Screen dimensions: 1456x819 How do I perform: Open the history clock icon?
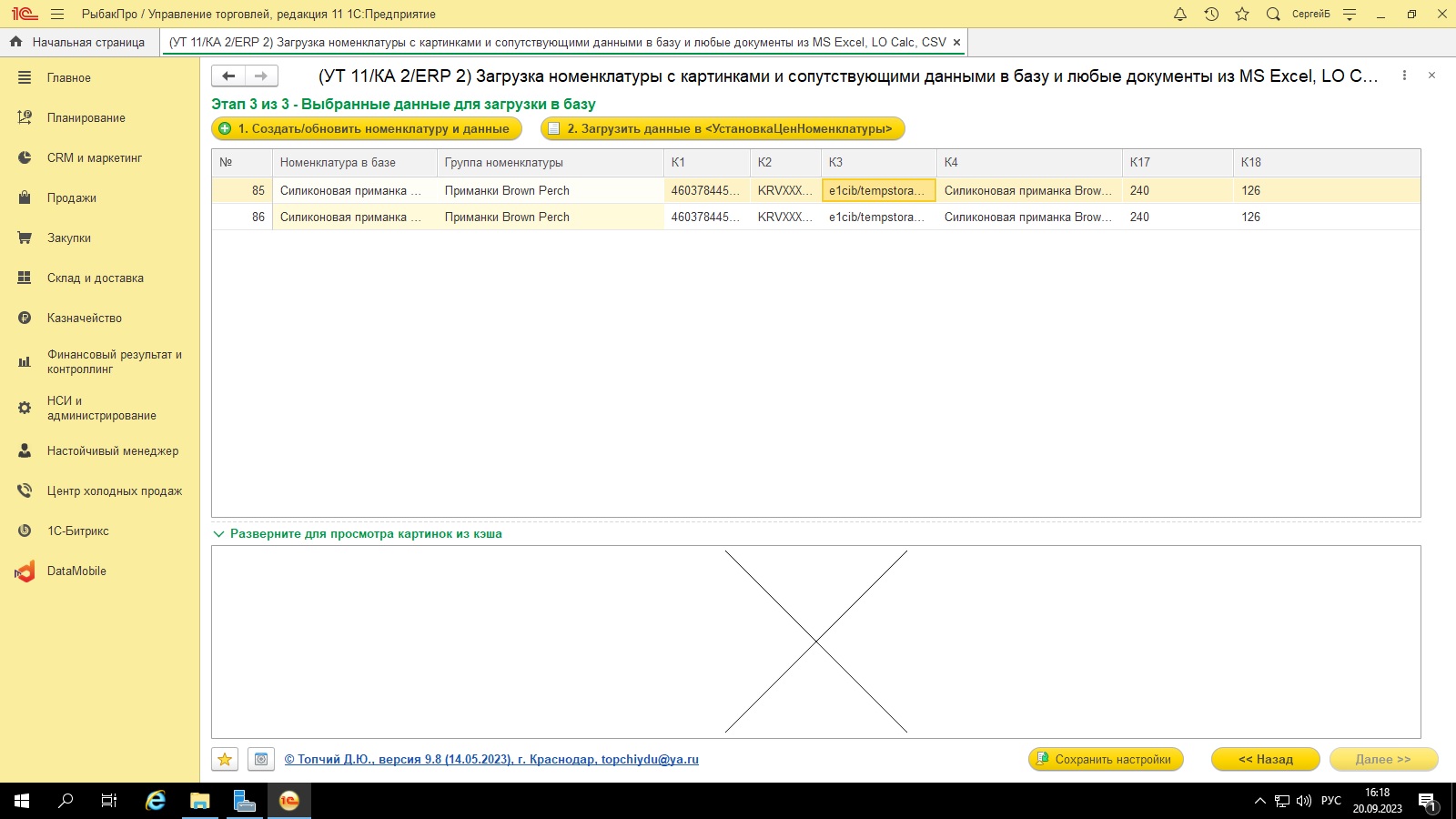[1211, 14]
